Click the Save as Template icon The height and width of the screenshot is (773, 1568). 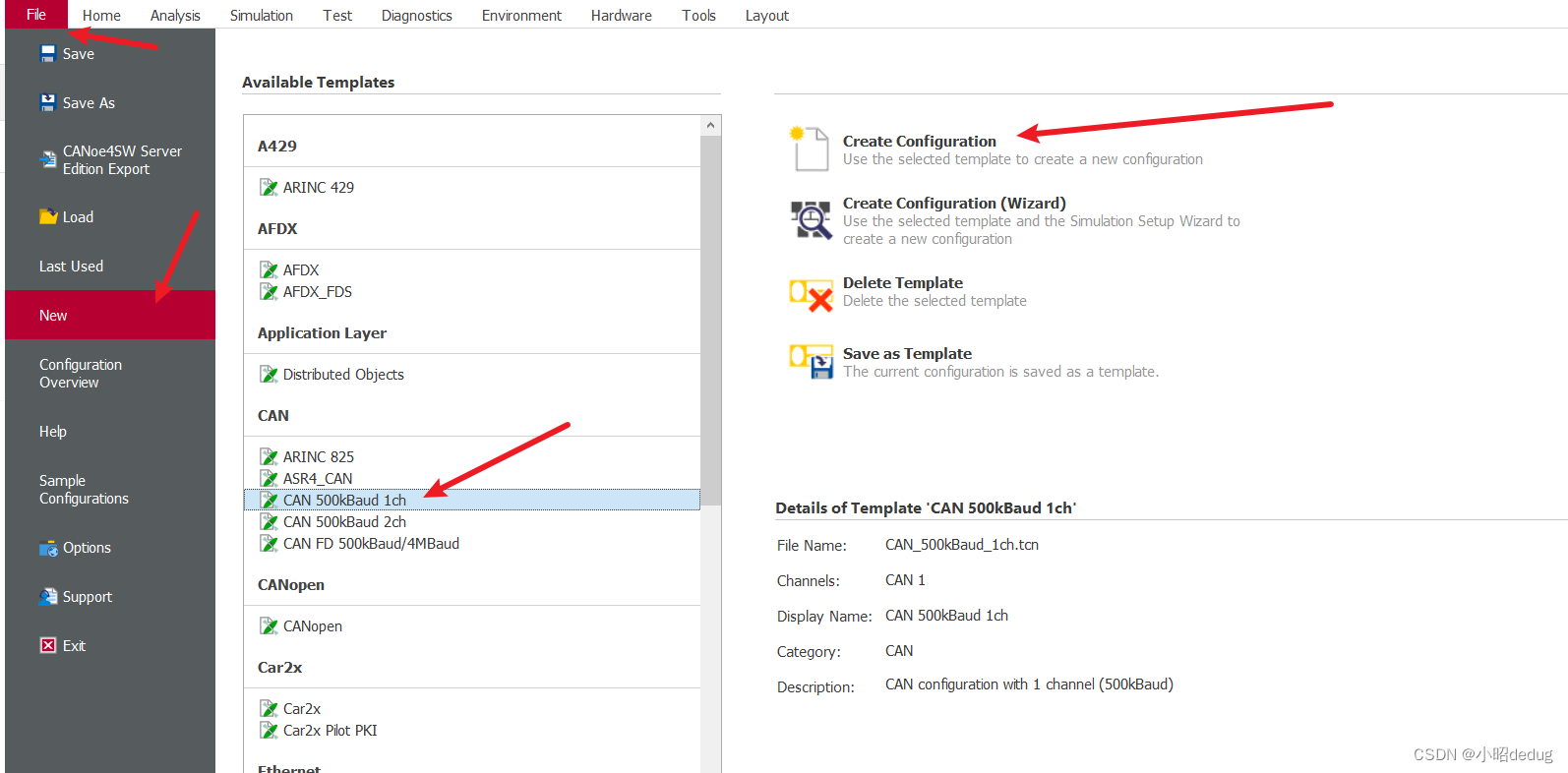pyautogui.click(x=812, y=361)
